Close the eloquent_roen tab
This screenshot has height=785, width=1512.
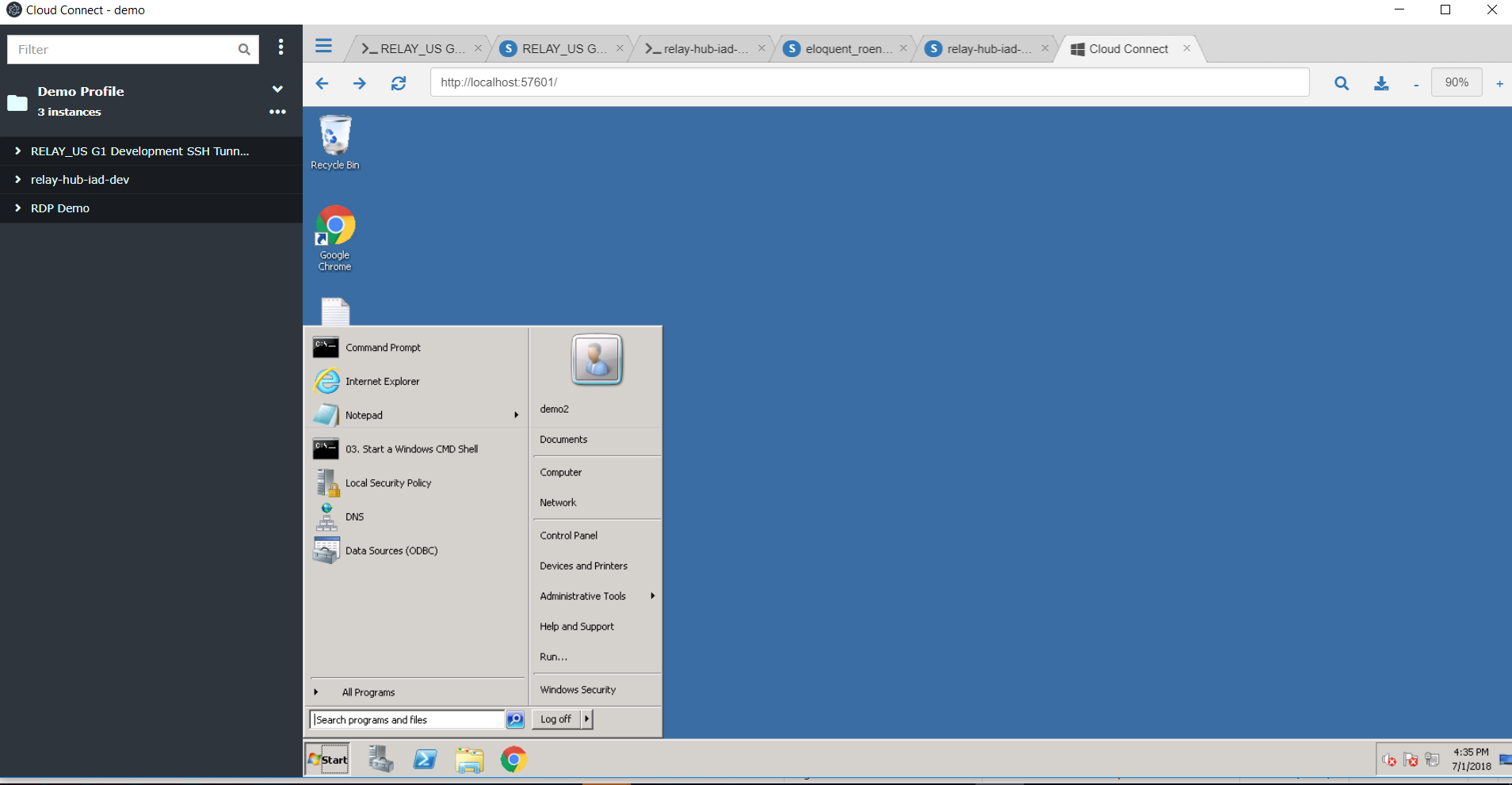tap(903, 48)
